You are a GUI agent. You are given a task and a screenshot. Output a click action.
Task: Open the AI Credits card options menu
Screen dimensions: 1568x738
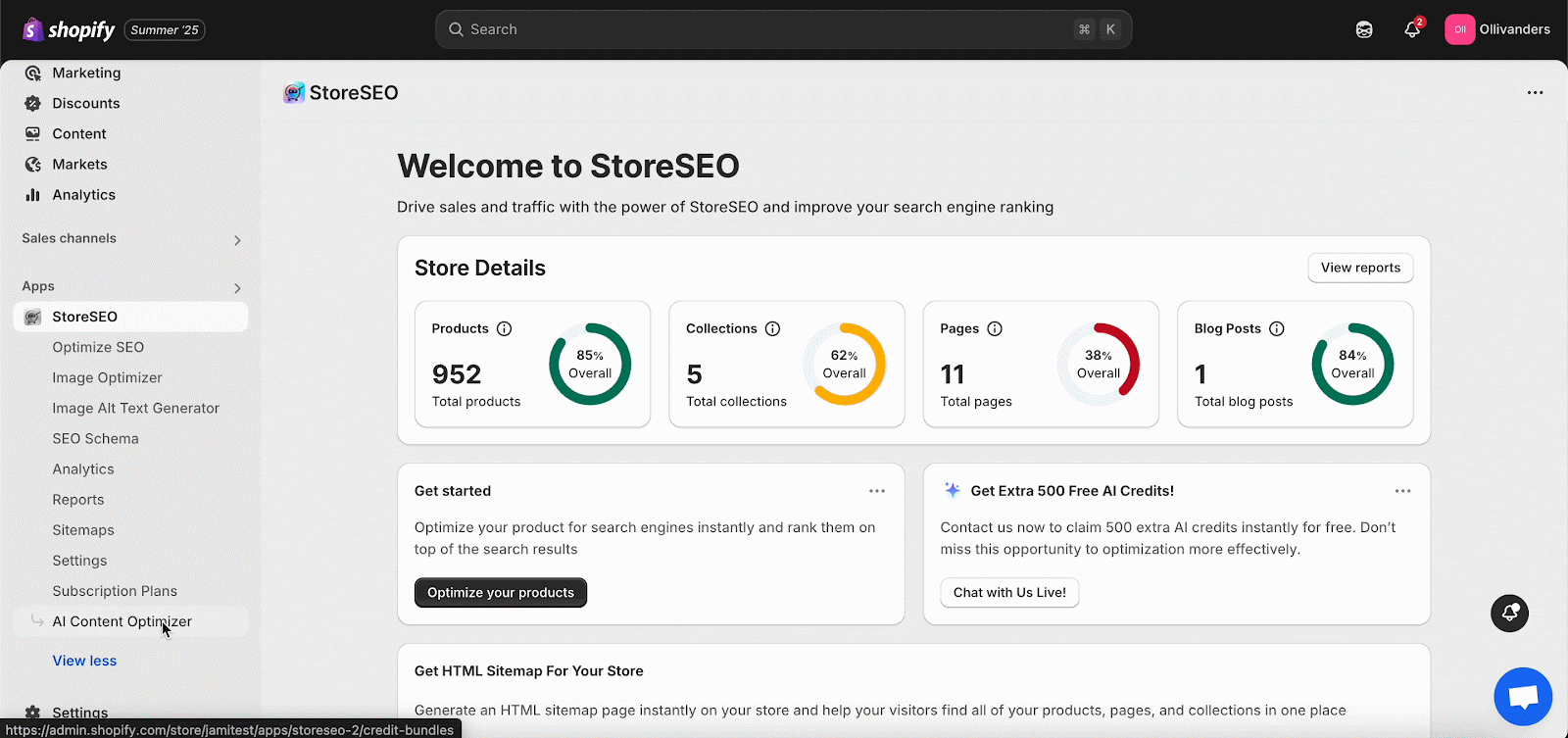click(1403, 491)
